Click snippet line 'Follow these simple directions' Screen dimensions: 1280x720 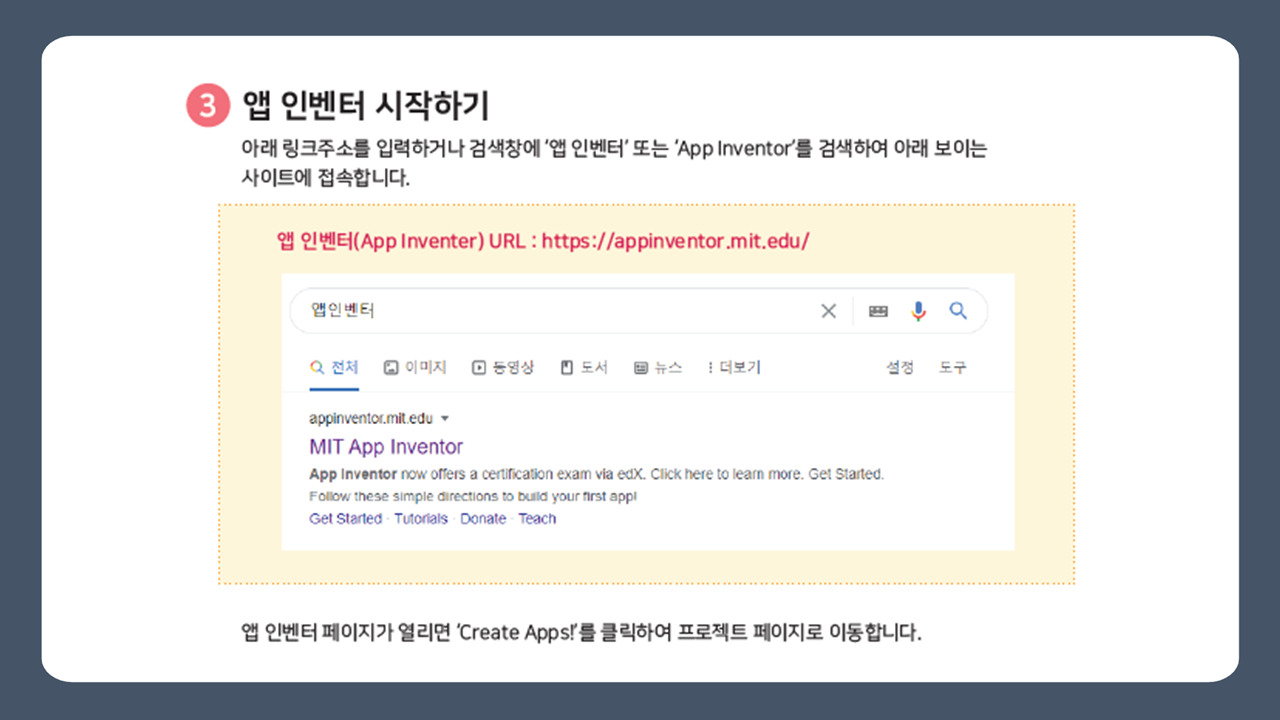[x=473, y=496]
